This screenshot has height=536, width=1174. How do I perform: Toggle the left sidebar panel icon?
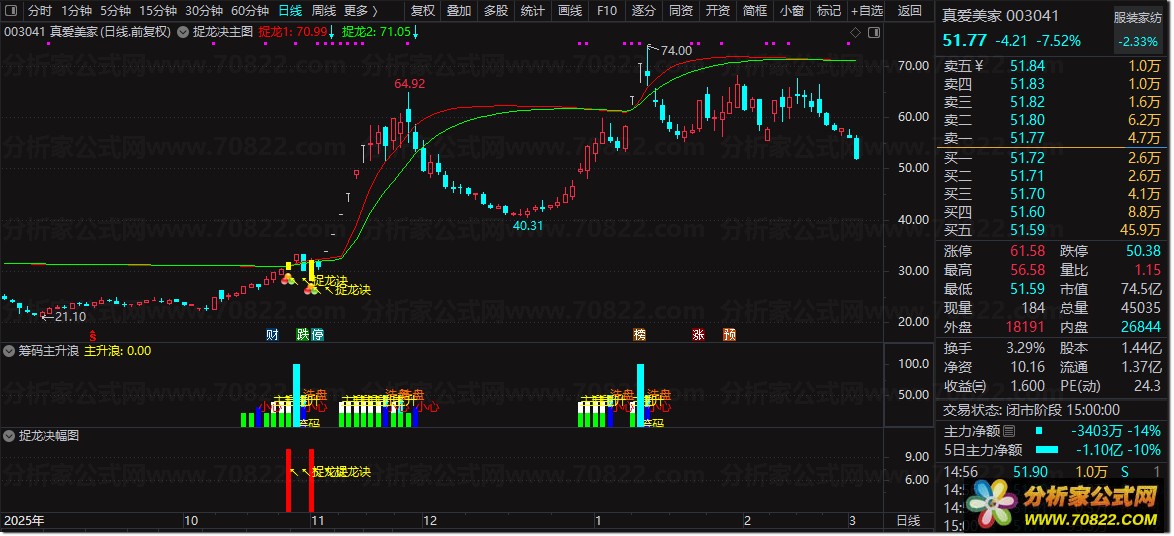13,11
